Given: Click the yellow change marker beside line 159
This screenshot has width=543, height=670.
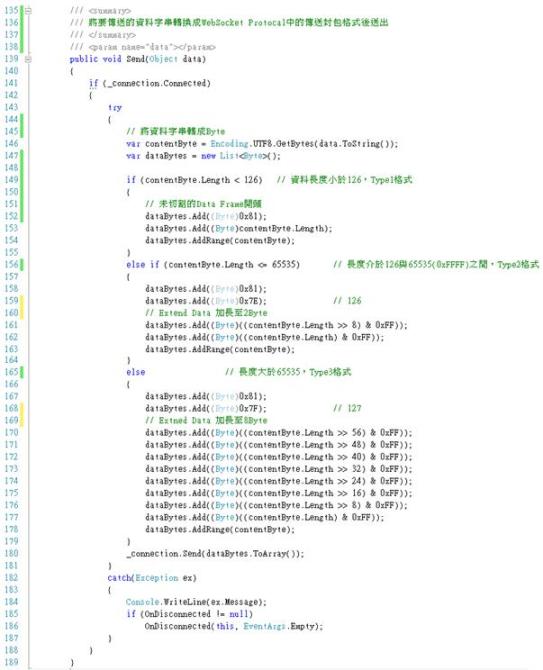Looking at the screenshot, I should click(x=22, y=307).
